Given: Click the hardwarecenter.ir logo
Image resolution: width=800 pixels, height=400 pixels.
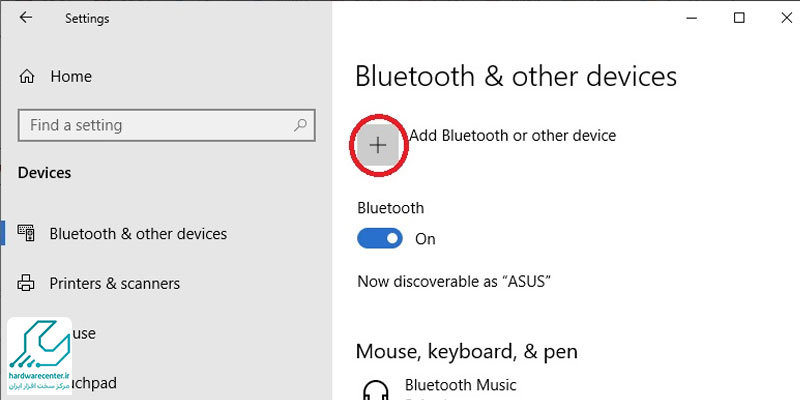Looking at the screenshot, I should [39, 356].
